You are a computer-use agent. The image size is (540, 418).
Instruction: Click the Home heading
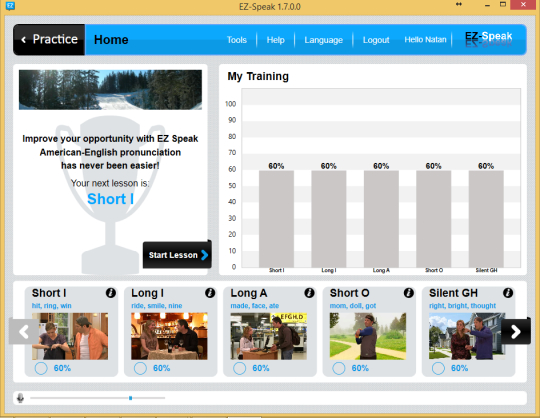click(111, 40)
